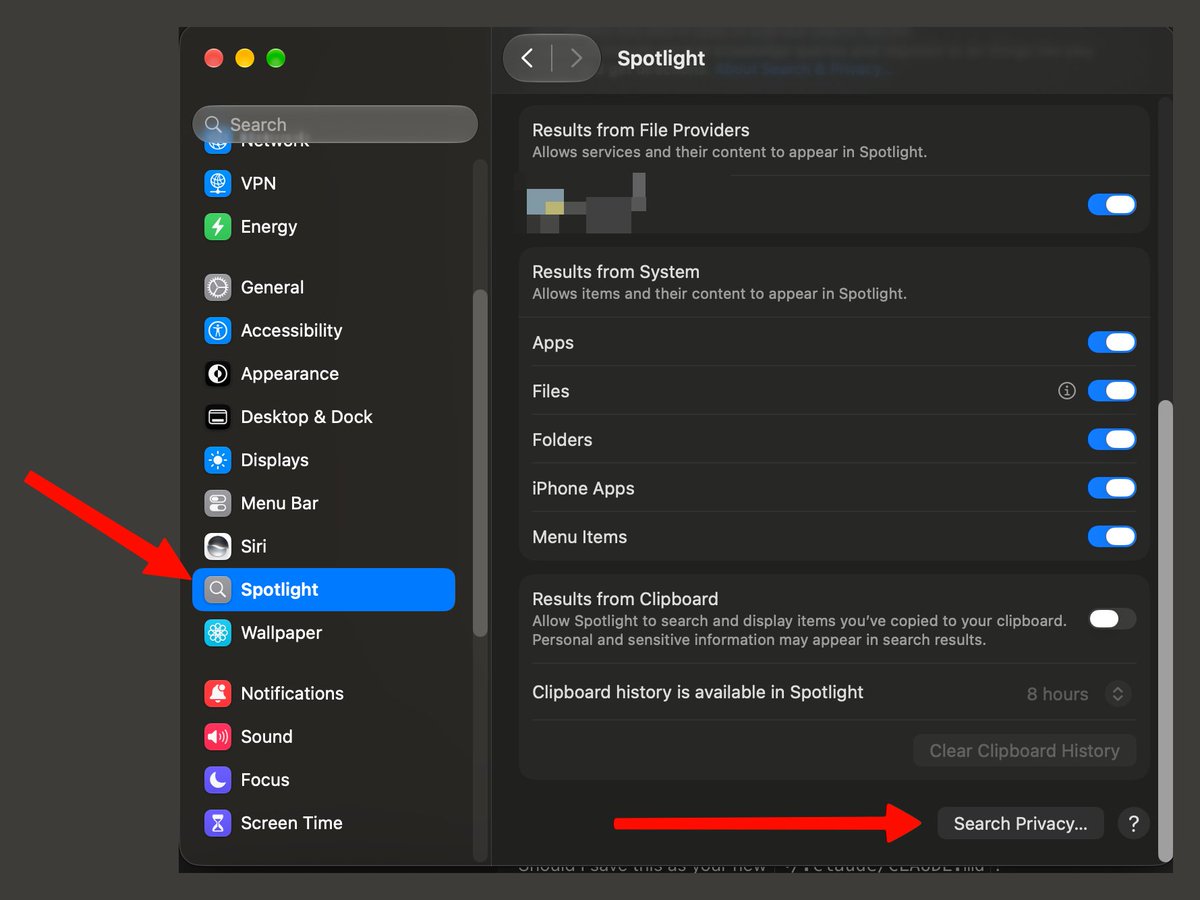Turn off the Apps results toggle
Viewport: 1200px width, 900px height.
1112,343
